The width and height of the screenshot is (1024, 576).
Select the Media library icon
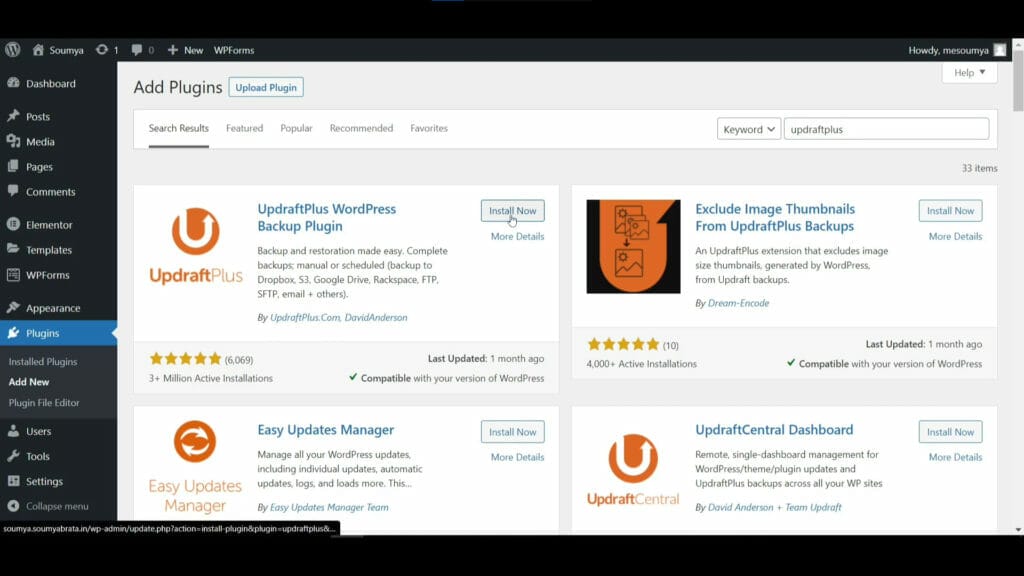pyautogui.click(x=13, y=141)
